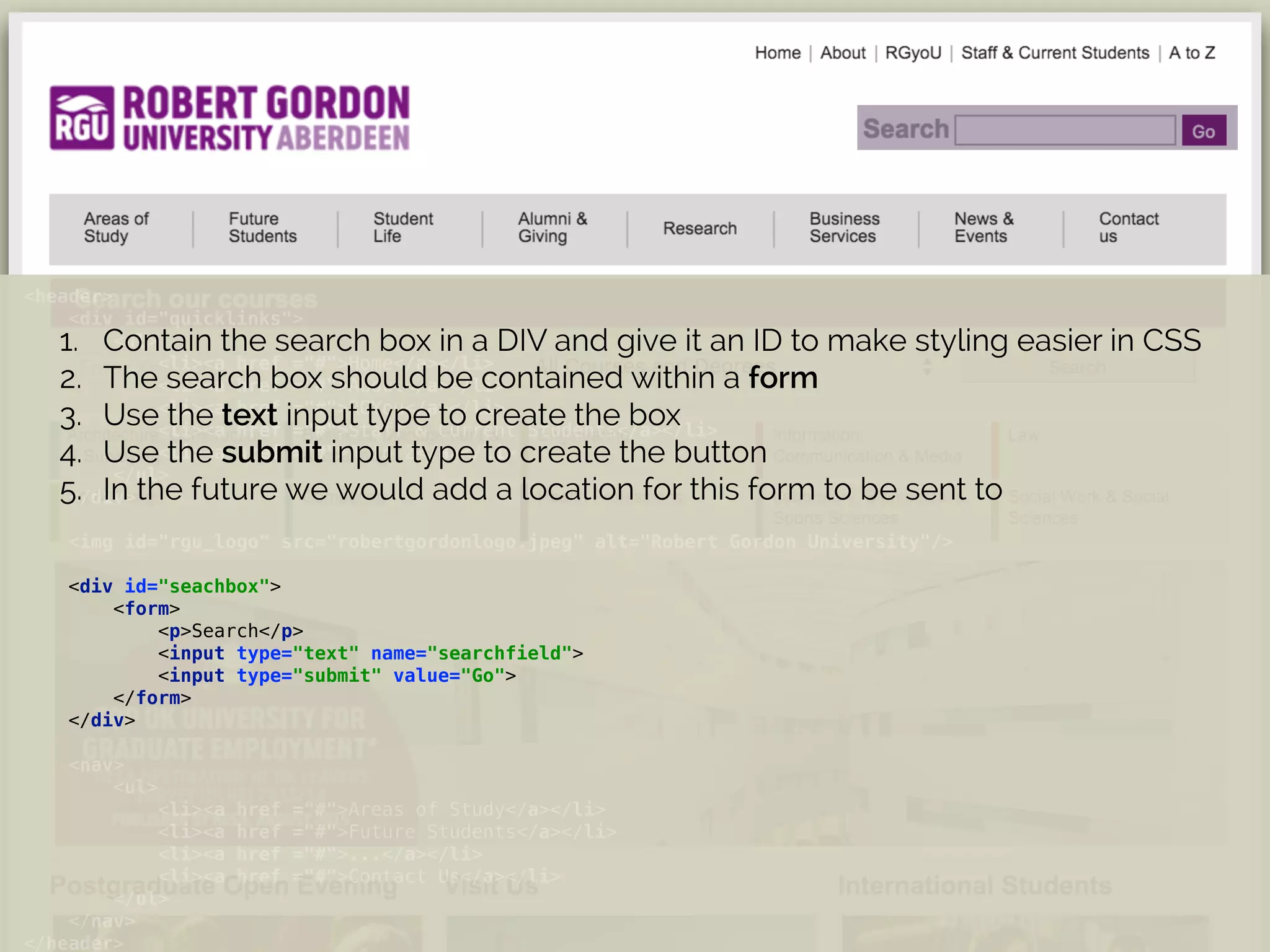Open Business Services nav item

pos(844,227)
